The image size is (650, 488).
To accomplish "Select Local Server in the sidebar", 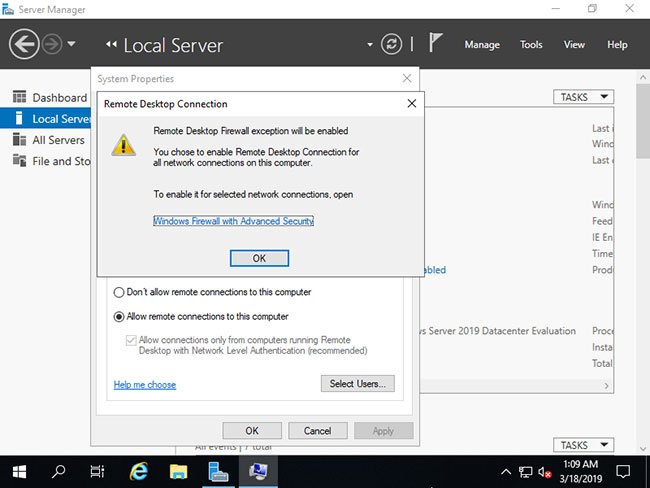I will pyautogui.click(x=46, y=119).
